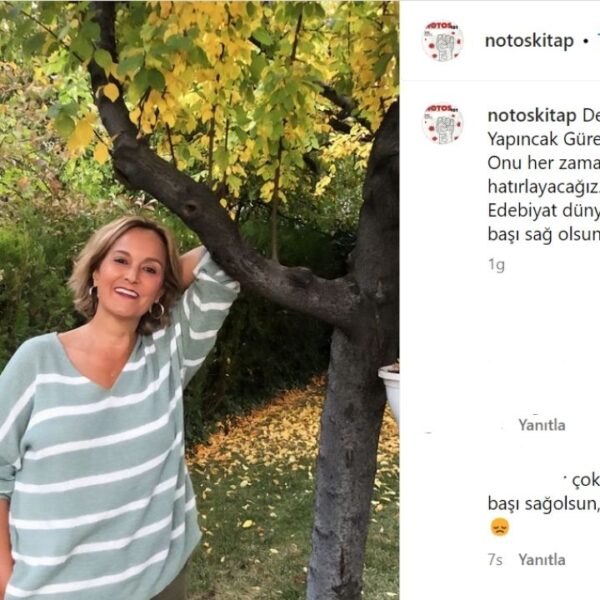Select caption line starting 'Onu her zama'
The image size is (600, 600).
(x=544, y=163)
